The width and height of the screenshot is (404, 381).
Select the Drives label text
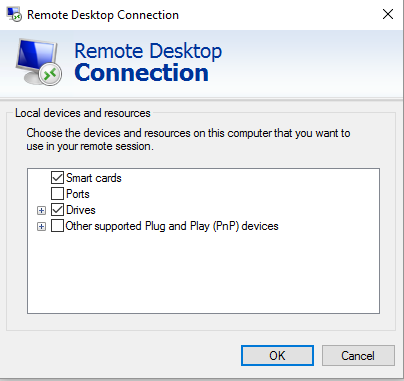pos(81,210)
